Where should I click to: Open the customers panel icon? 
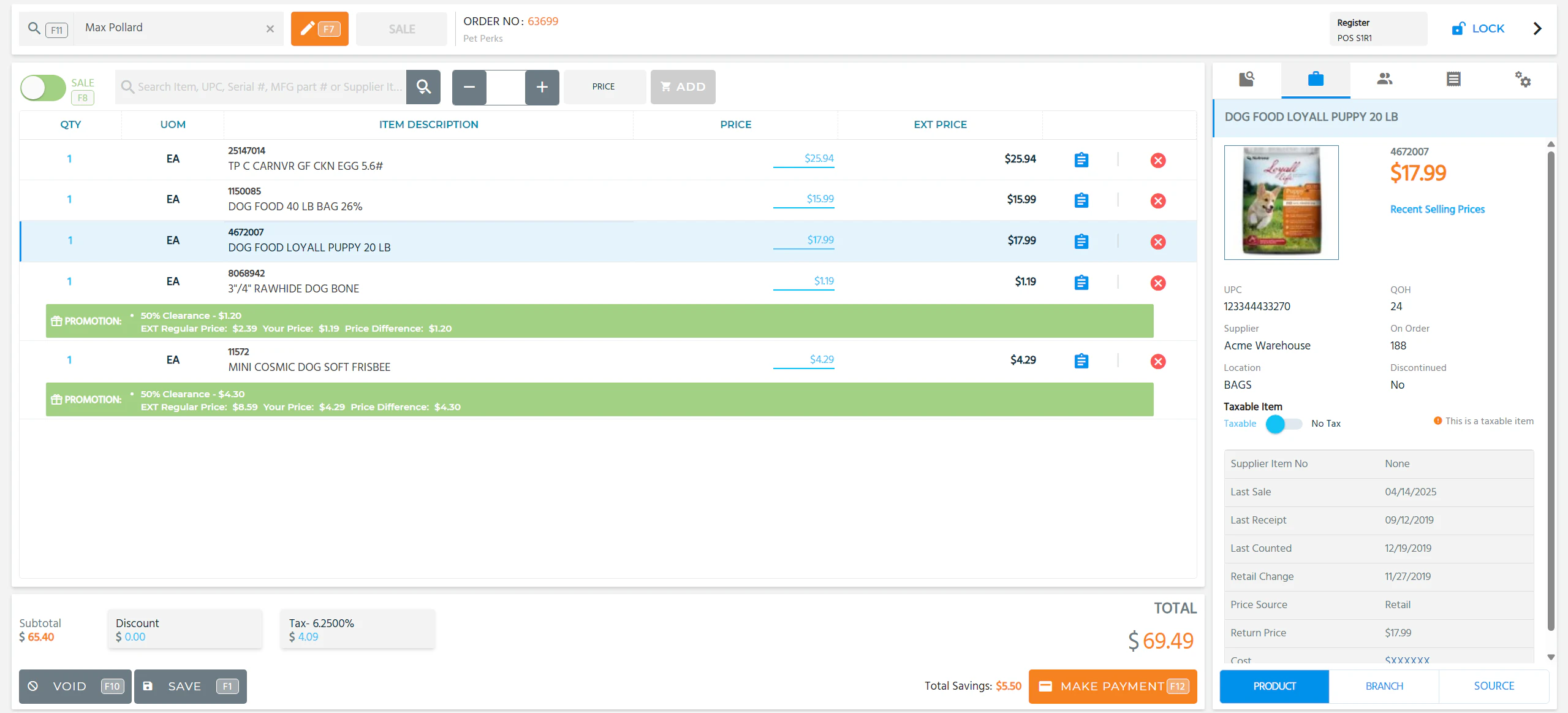(x=1385, y=80)
